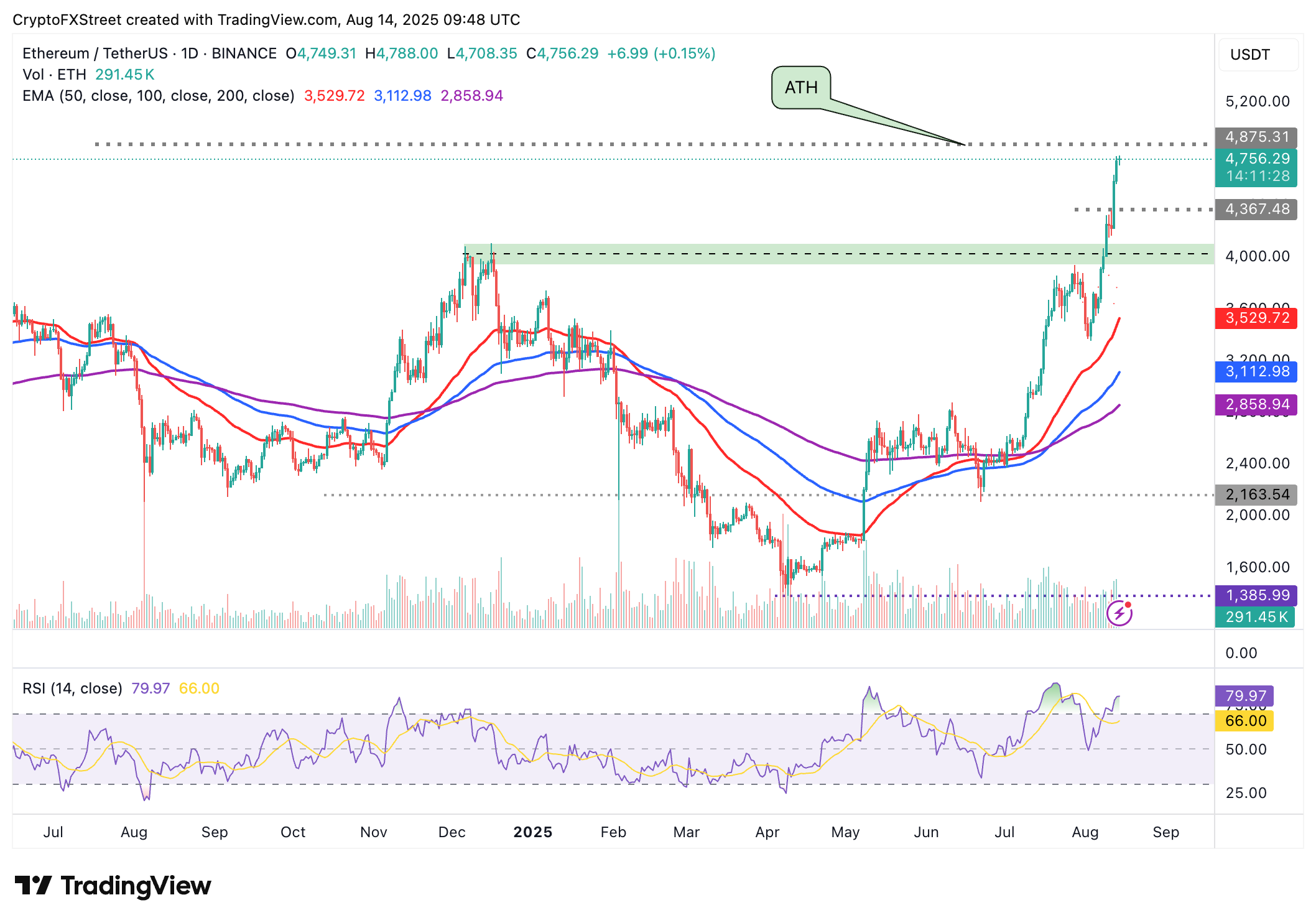This screenshot has width=1316, height=923.
Task: Click the yellow 66.00 RSI axis label
Action: [x=1244, y=721]
